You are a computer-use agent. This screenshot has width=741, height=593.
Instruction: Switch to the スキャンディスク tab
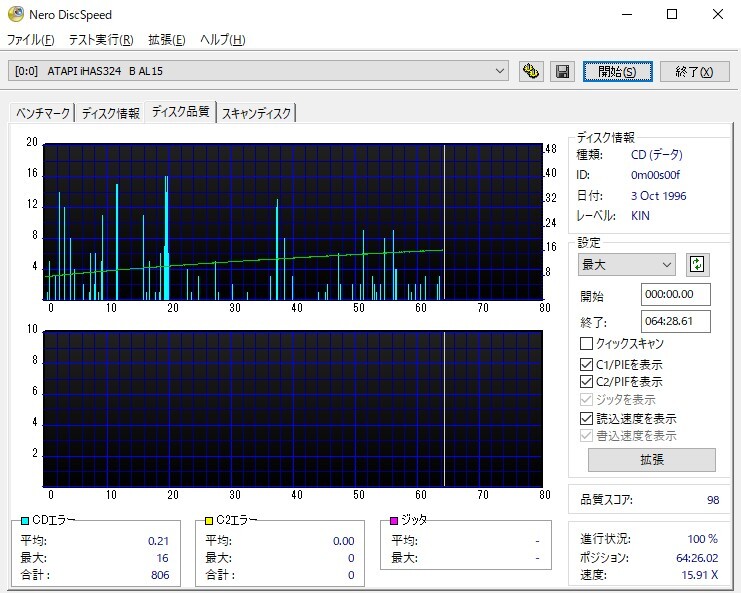click(257, 113)
